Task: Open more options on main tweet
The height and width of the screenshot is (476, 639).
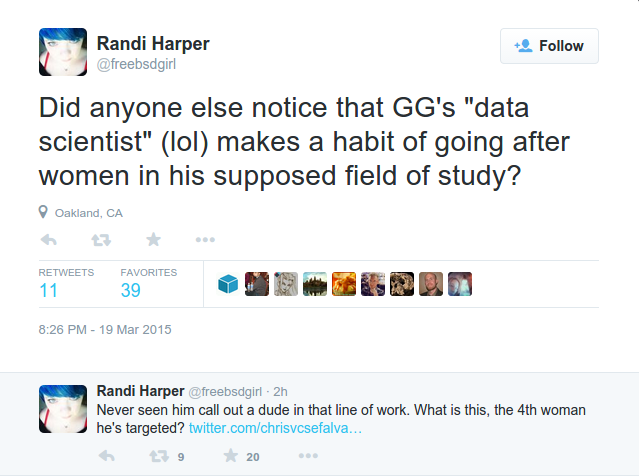Action: (x=205, y=240)
